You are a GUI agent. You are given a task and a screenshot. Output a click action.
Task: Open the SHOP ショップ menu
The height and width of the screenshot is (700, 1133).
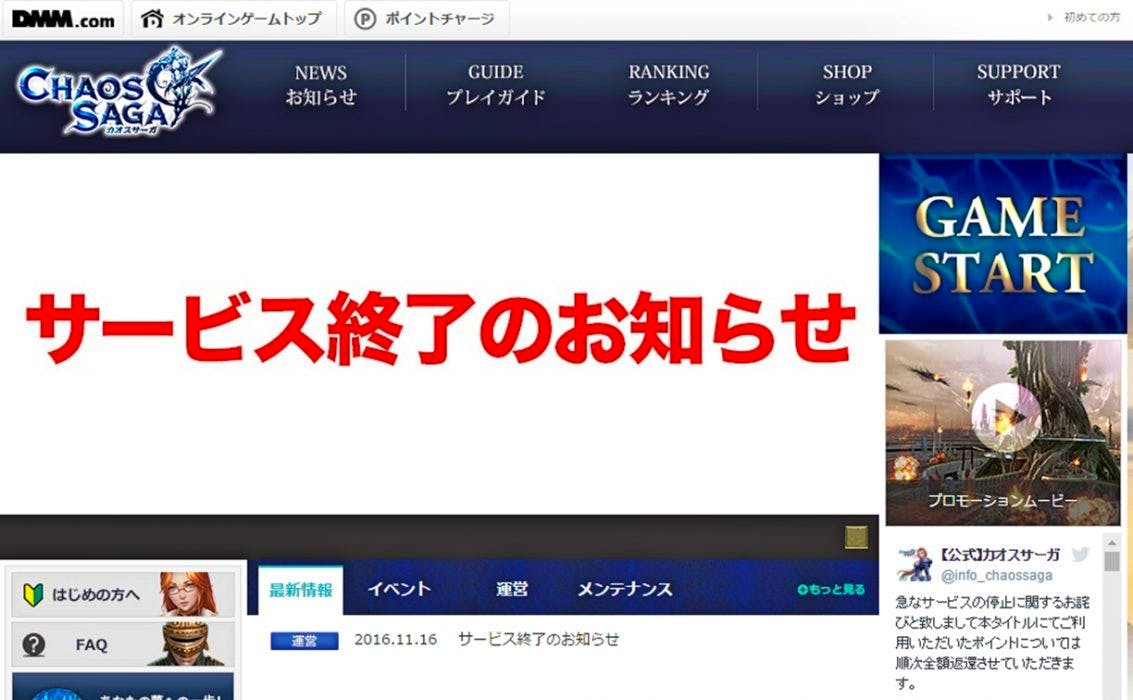[847, 85]
